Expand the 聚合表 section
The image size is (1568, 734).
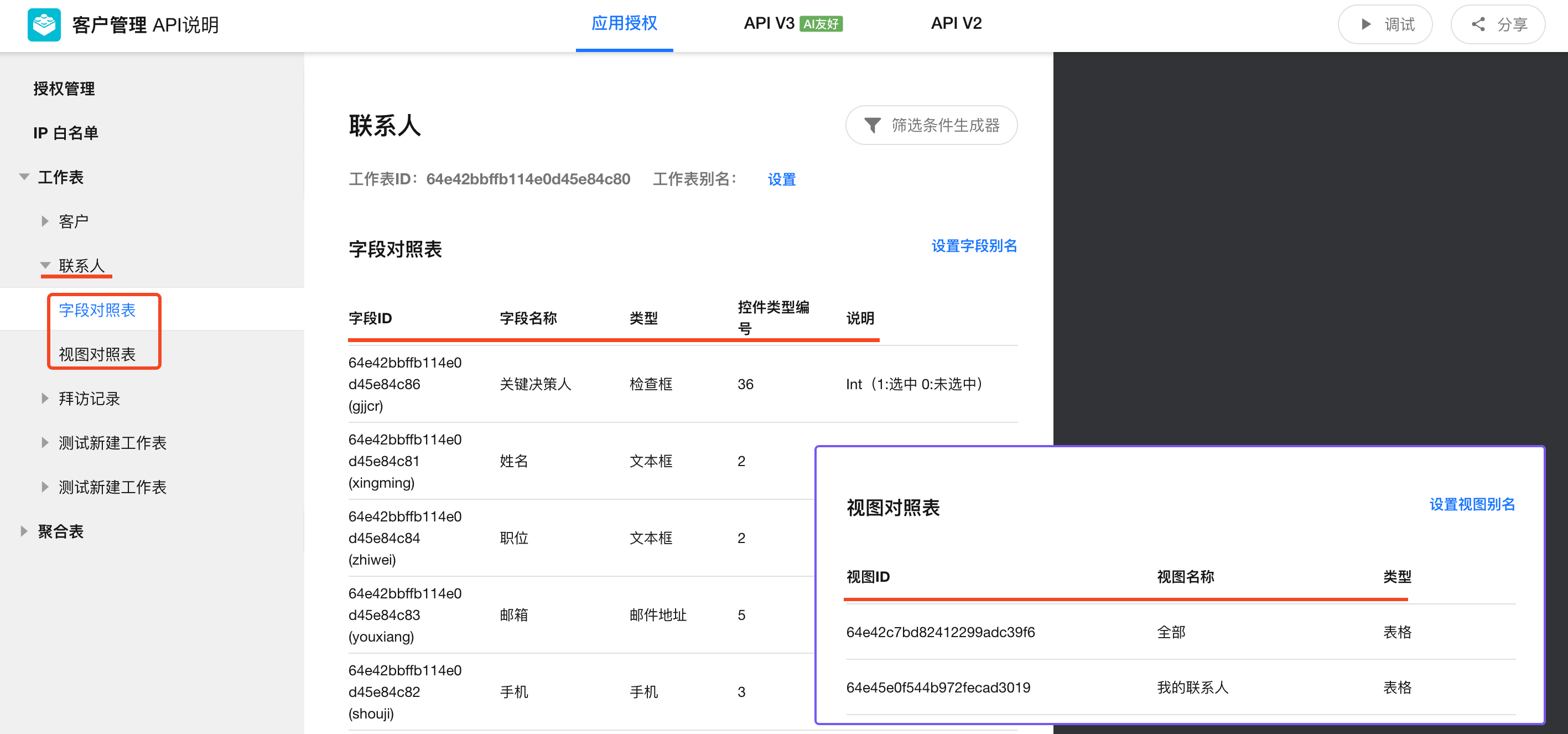coord(24,531)
